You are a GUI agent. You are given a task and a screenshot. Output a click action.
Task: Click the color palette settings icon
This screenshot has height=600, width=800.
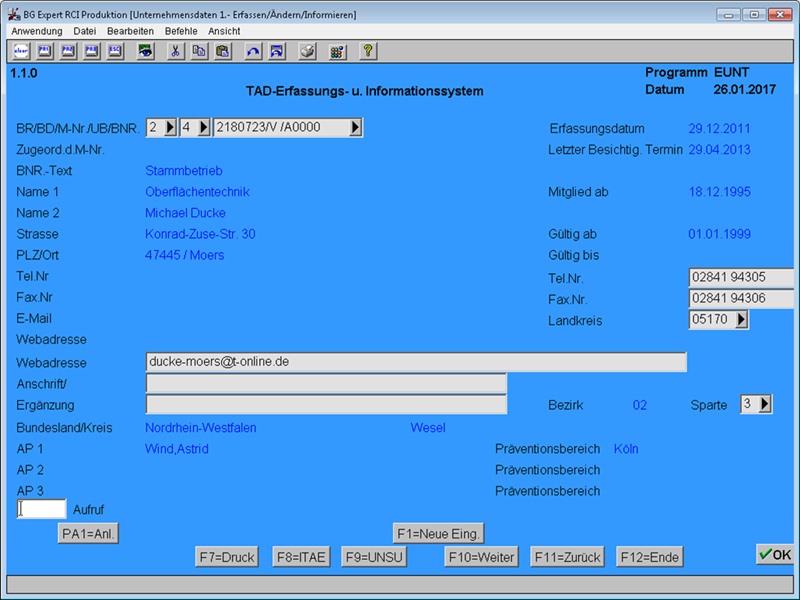pos(337,51)
